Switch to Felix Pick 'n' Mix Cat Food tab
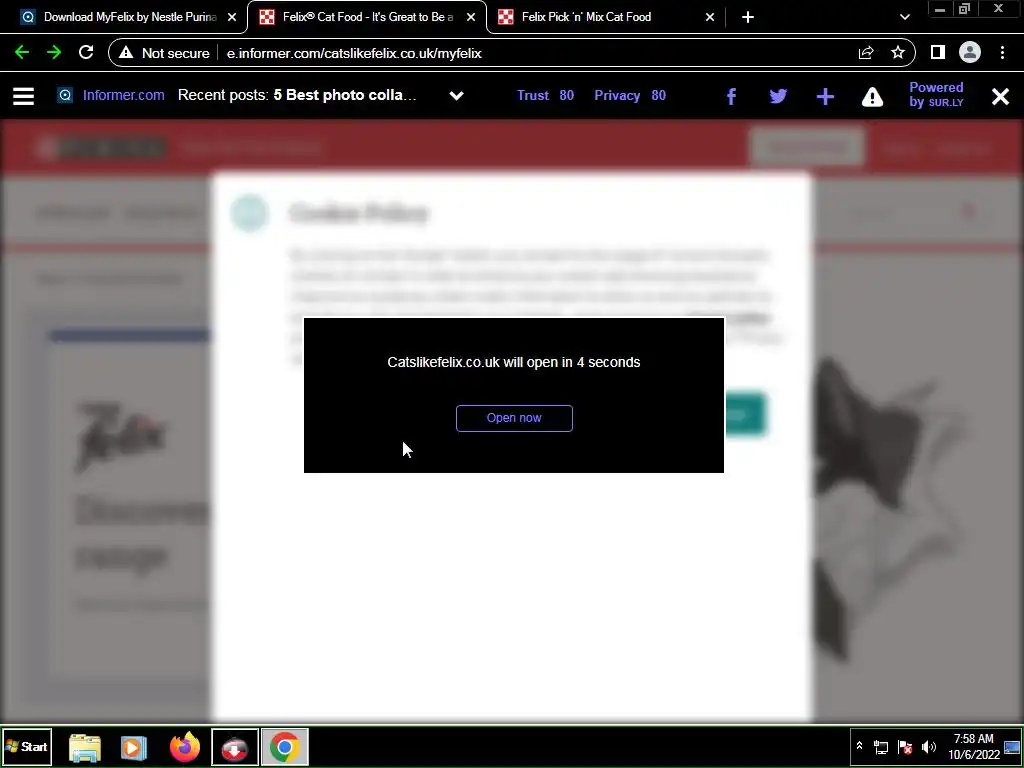1024x768 pixels. click(x=605, y=17)
